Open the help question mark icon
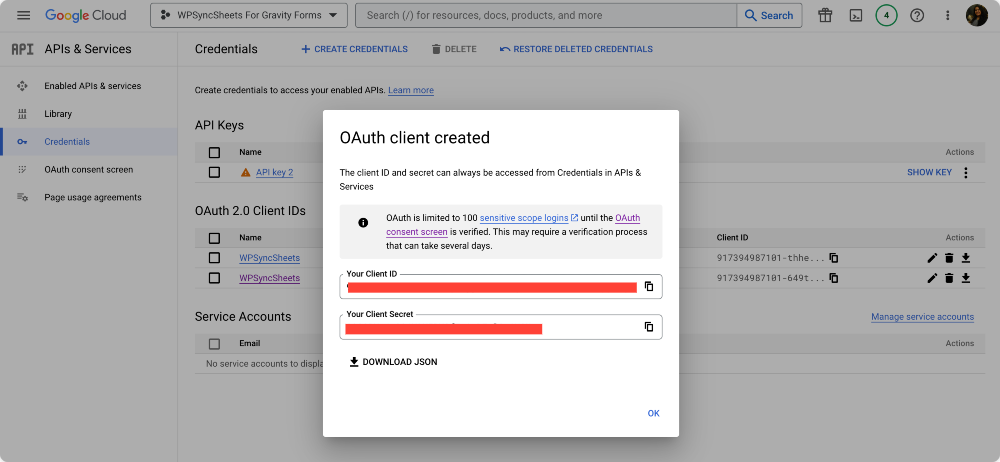This screenshot has width=1000, height=462. coord(917,15)
